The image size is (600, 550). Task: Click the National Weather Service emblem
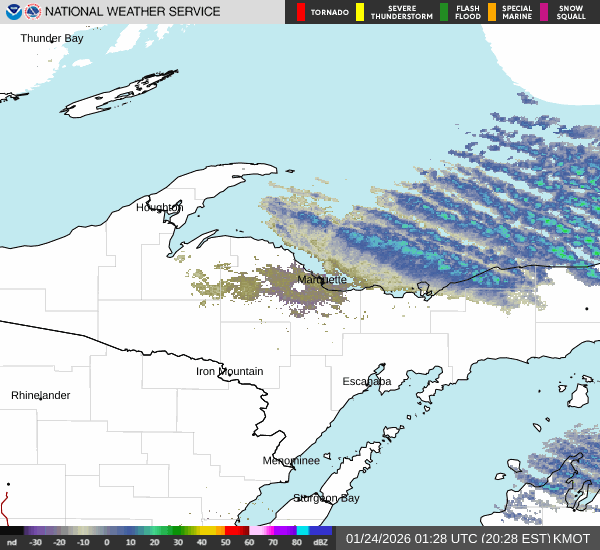pos(33,12)
